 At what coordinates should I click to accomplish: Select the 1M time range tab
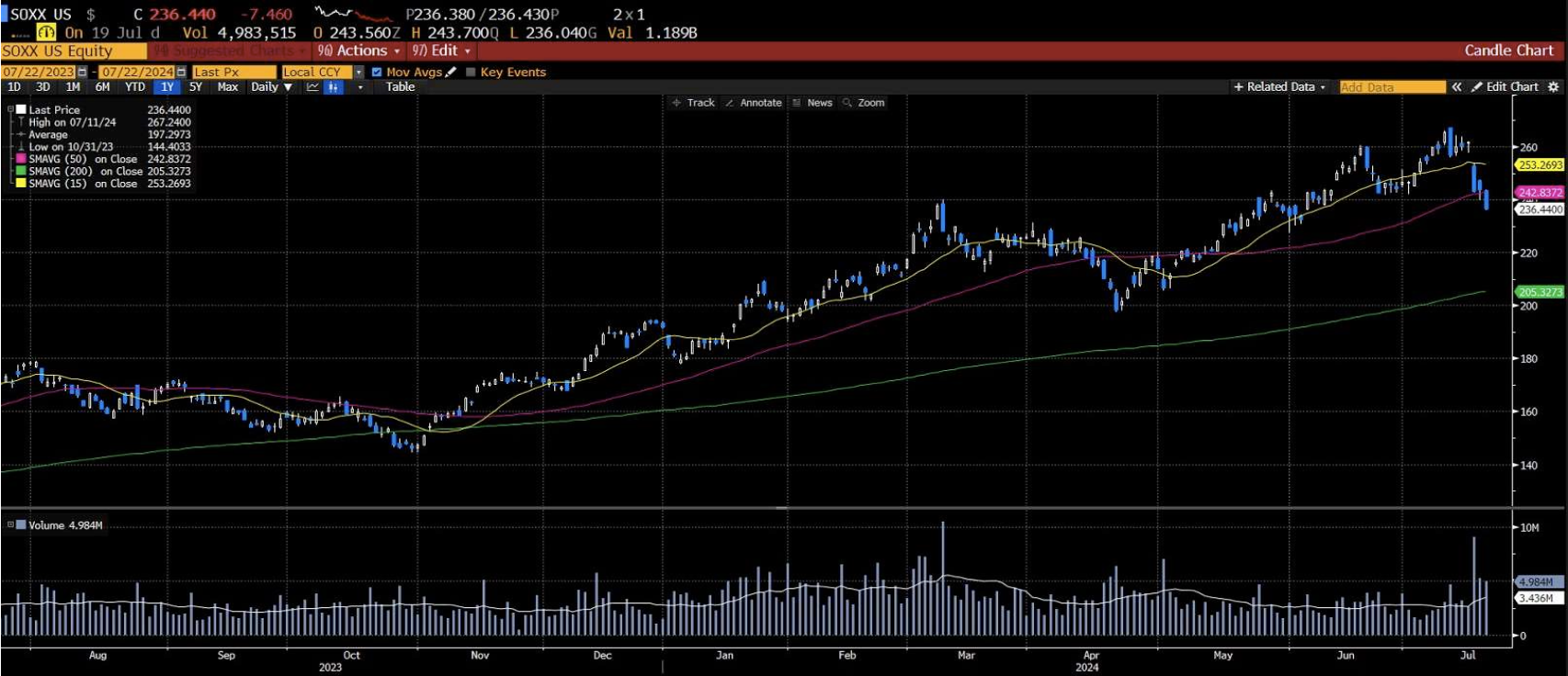(x=73, y=86)
